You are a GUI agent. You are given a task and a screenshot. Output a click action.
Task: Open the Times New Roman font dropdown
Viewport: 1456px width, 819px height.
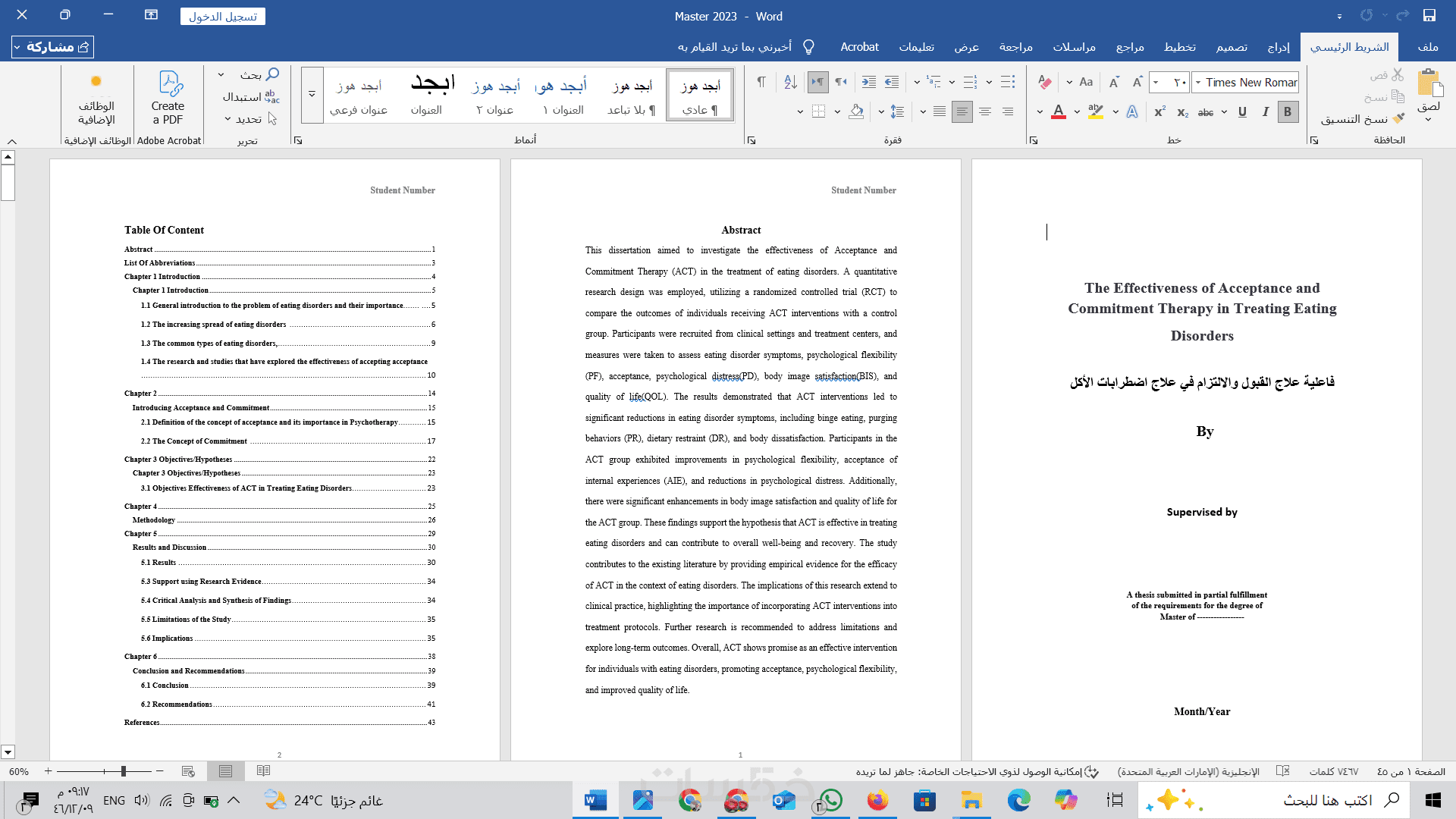(1198, 83)
